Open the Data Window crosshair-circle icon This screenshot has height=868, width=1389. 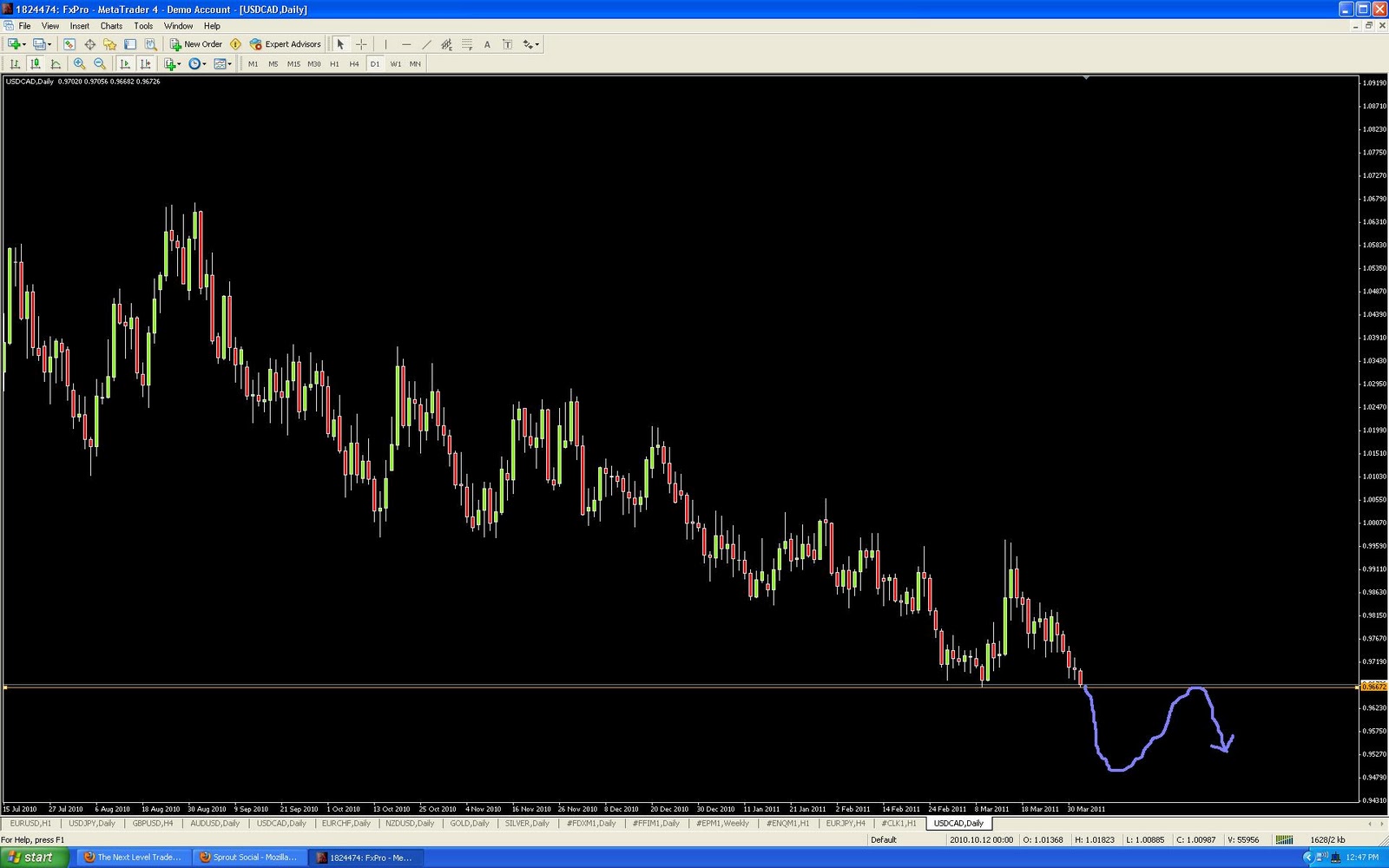tap(89, 44)
